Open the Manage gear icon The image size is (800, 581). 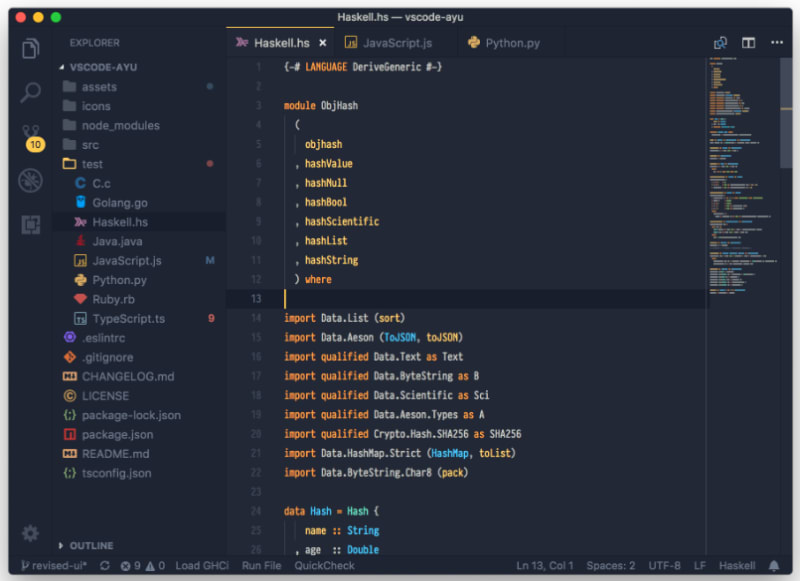30,533
